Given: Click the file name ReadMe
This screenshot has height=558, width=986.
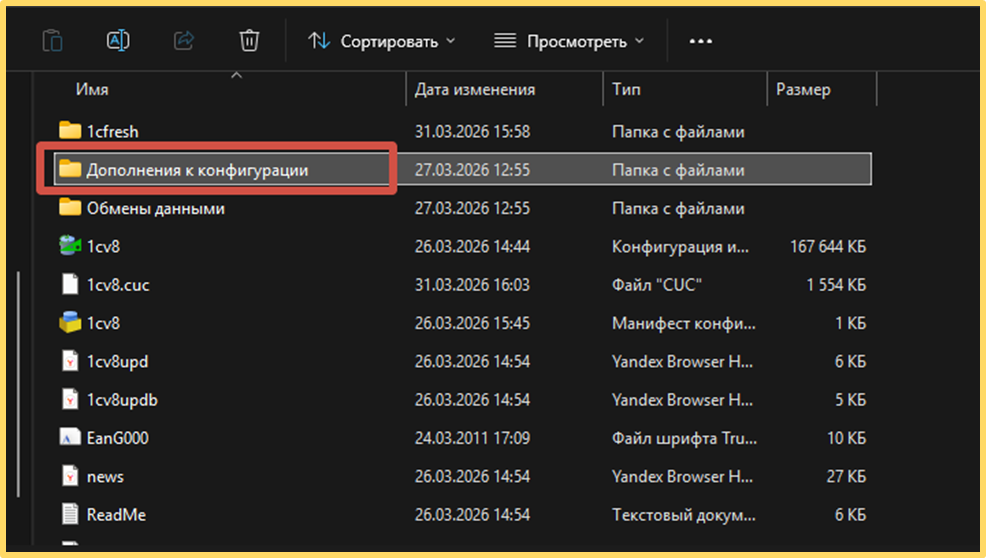Looking at the screenshot, I should click(116, 515).
